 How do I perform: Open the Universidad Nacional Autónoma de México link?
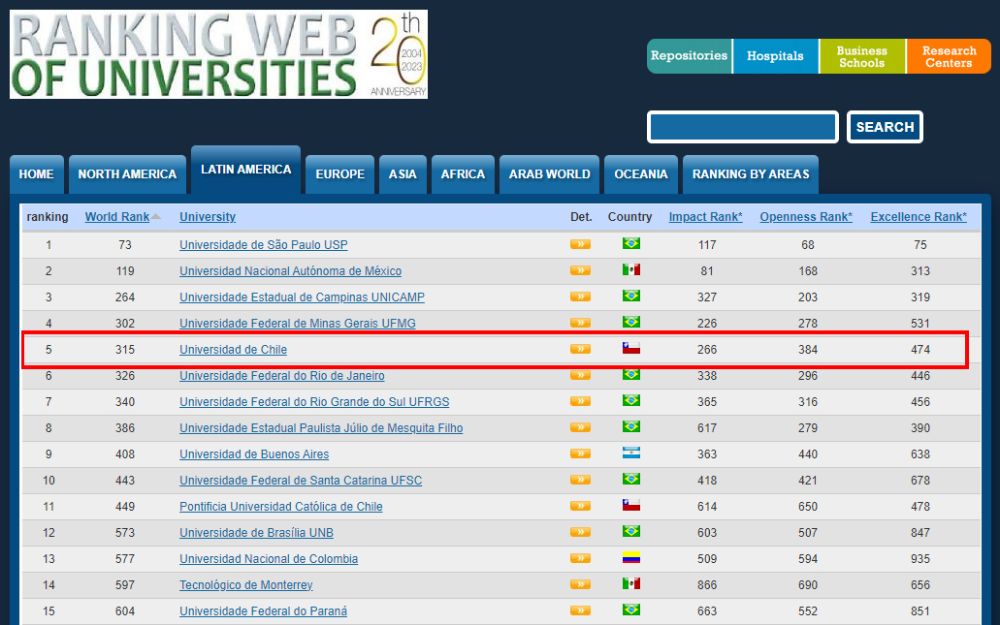click(x=292, y=271)
